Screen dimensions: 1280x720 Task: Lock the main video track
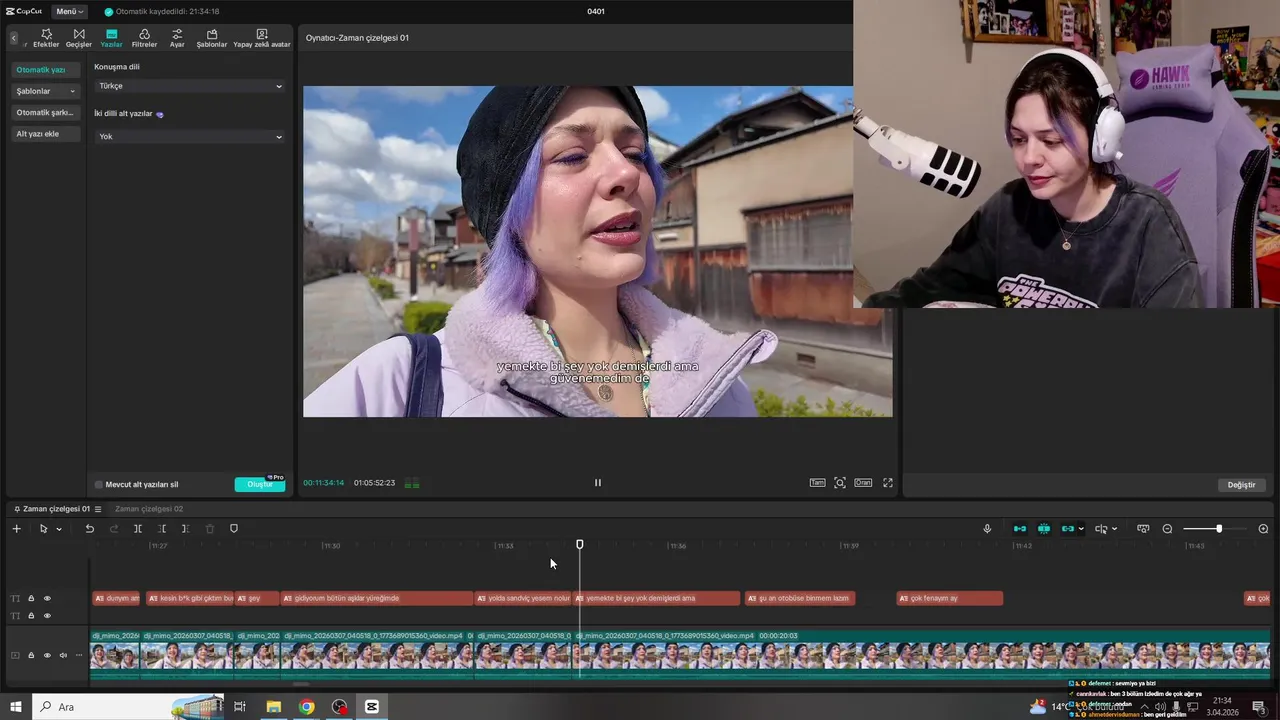(x=31, y=656)
